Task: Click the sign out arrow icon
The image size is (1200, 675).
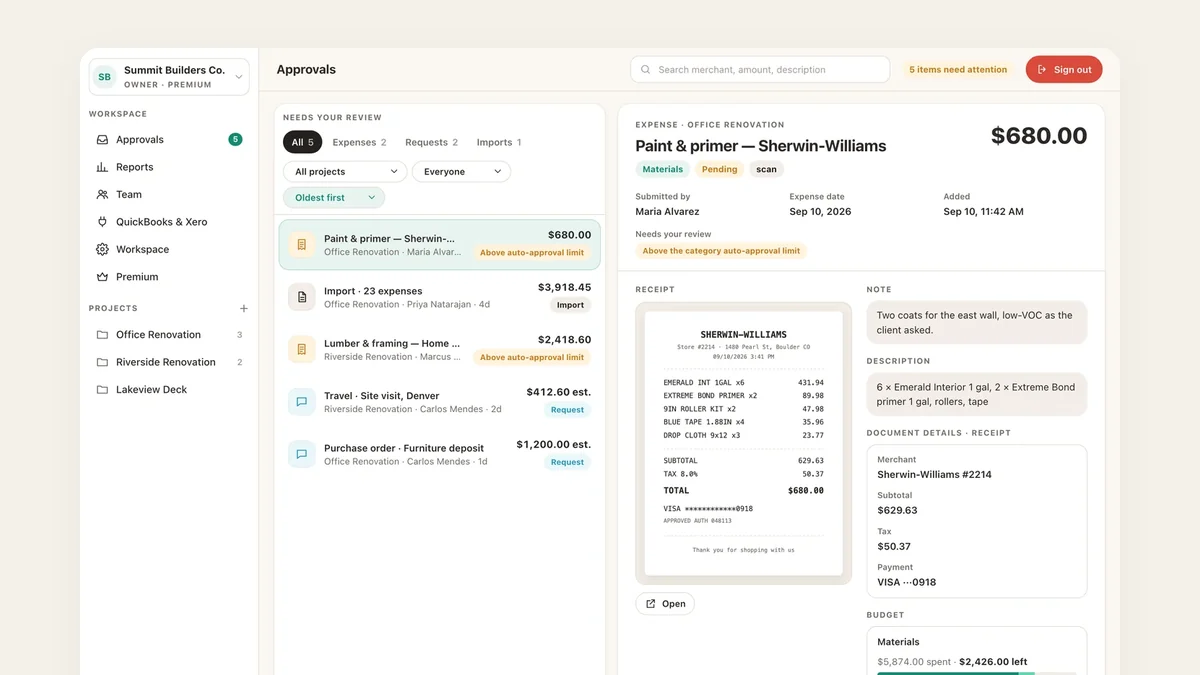Action: coord(1042,70)
